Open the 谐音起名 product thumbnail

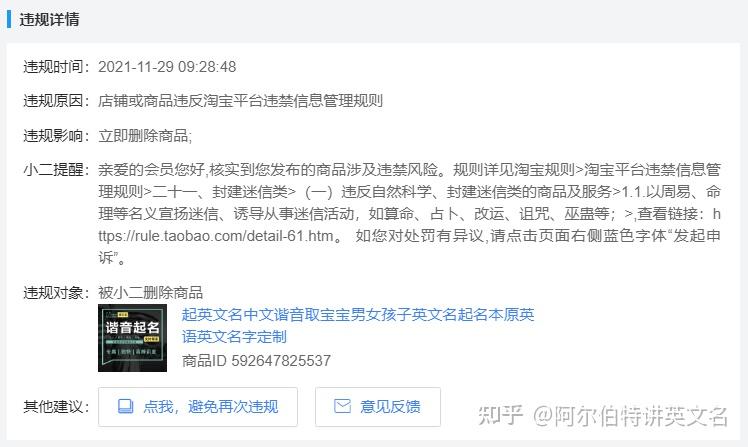[x=132, y=338]
